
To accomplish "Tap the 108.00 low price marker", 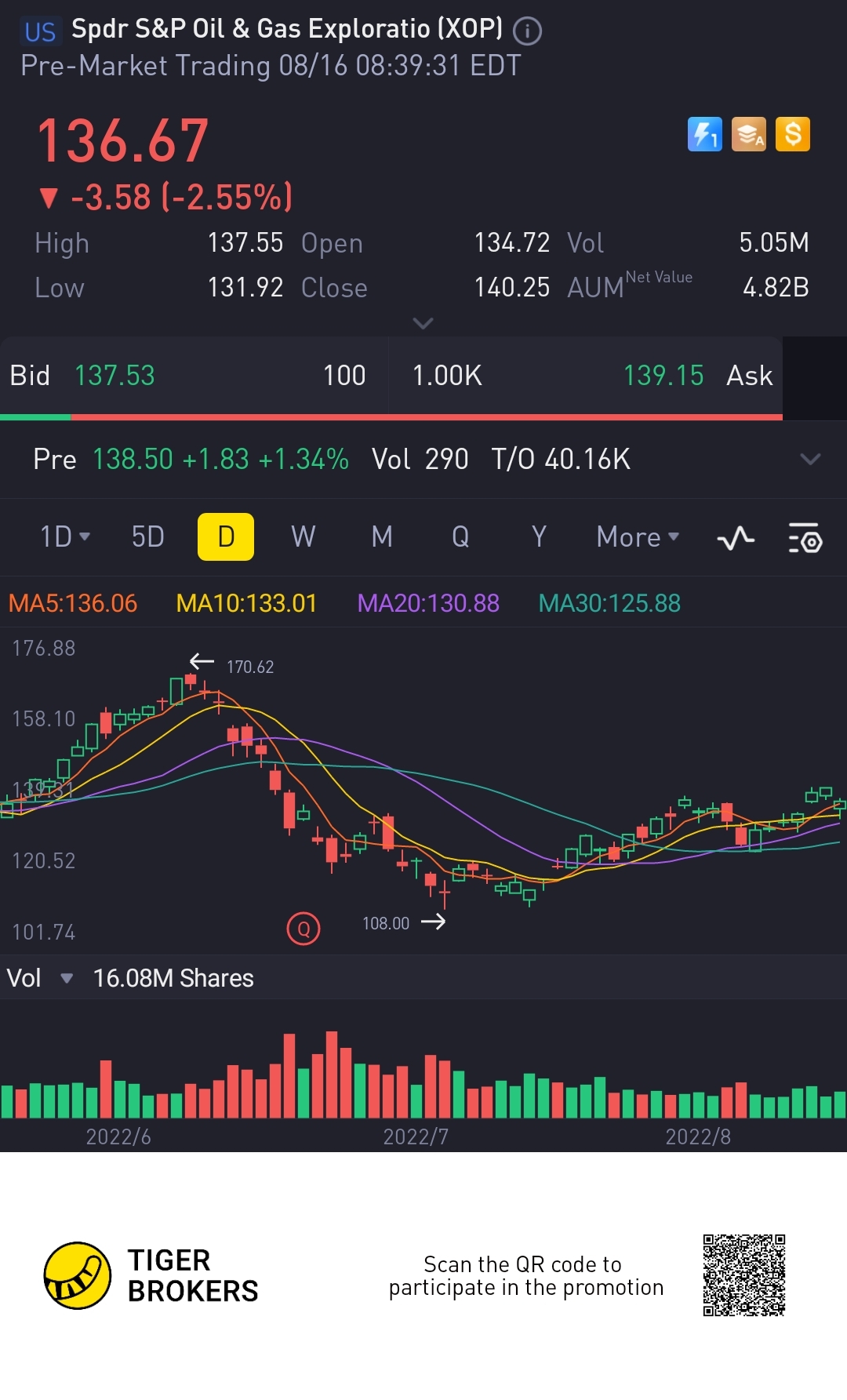I will pyautogui.click(x=386, y=923).
